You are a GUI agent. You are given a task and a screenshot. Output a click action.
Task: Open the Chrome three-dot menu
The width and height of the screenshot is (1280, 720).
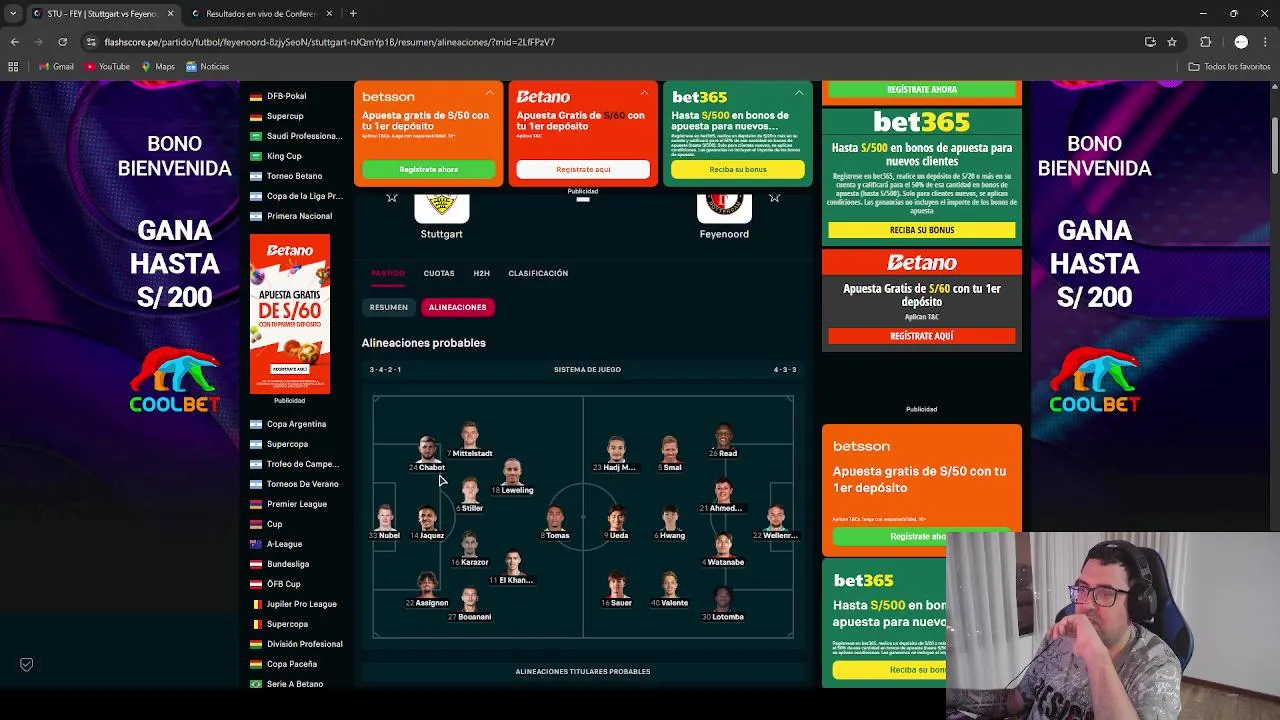[1265, 42]
